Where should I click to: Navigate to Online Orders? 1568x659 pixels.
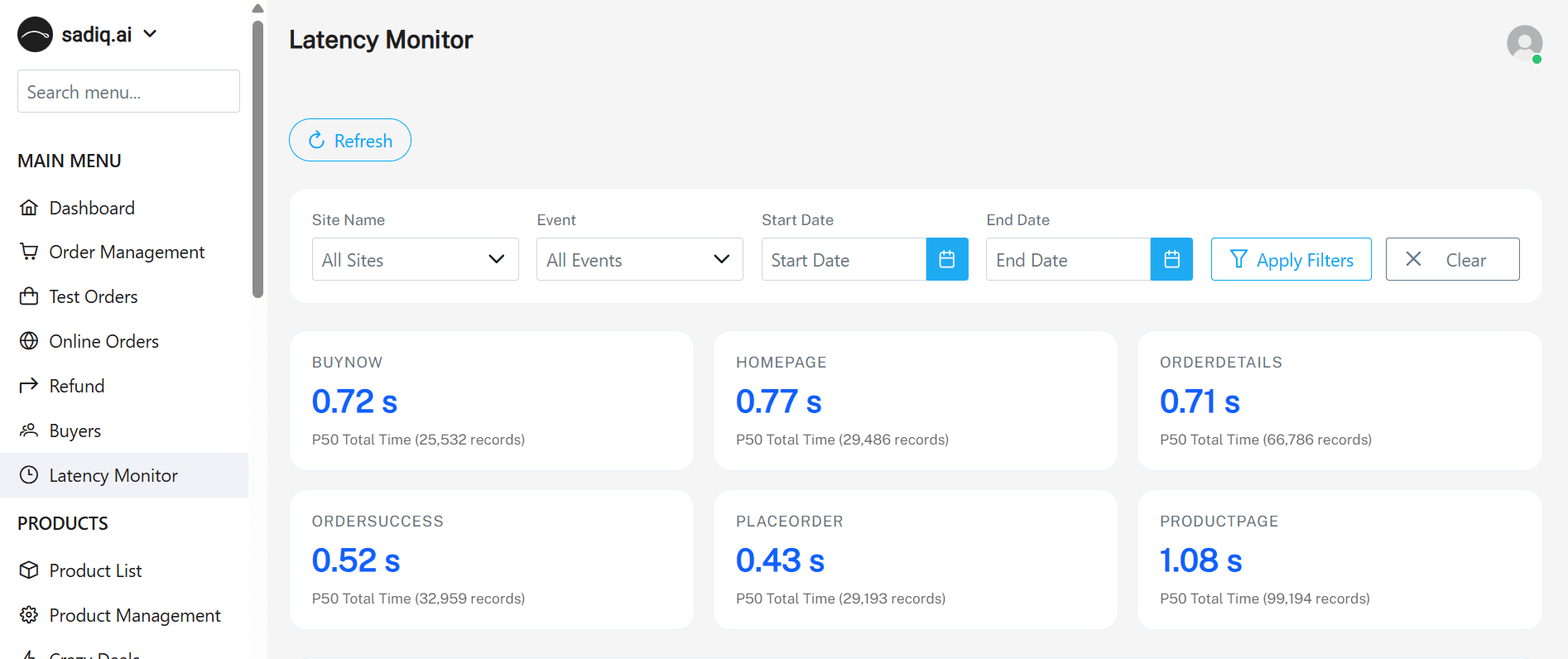(x=124, y=341)
